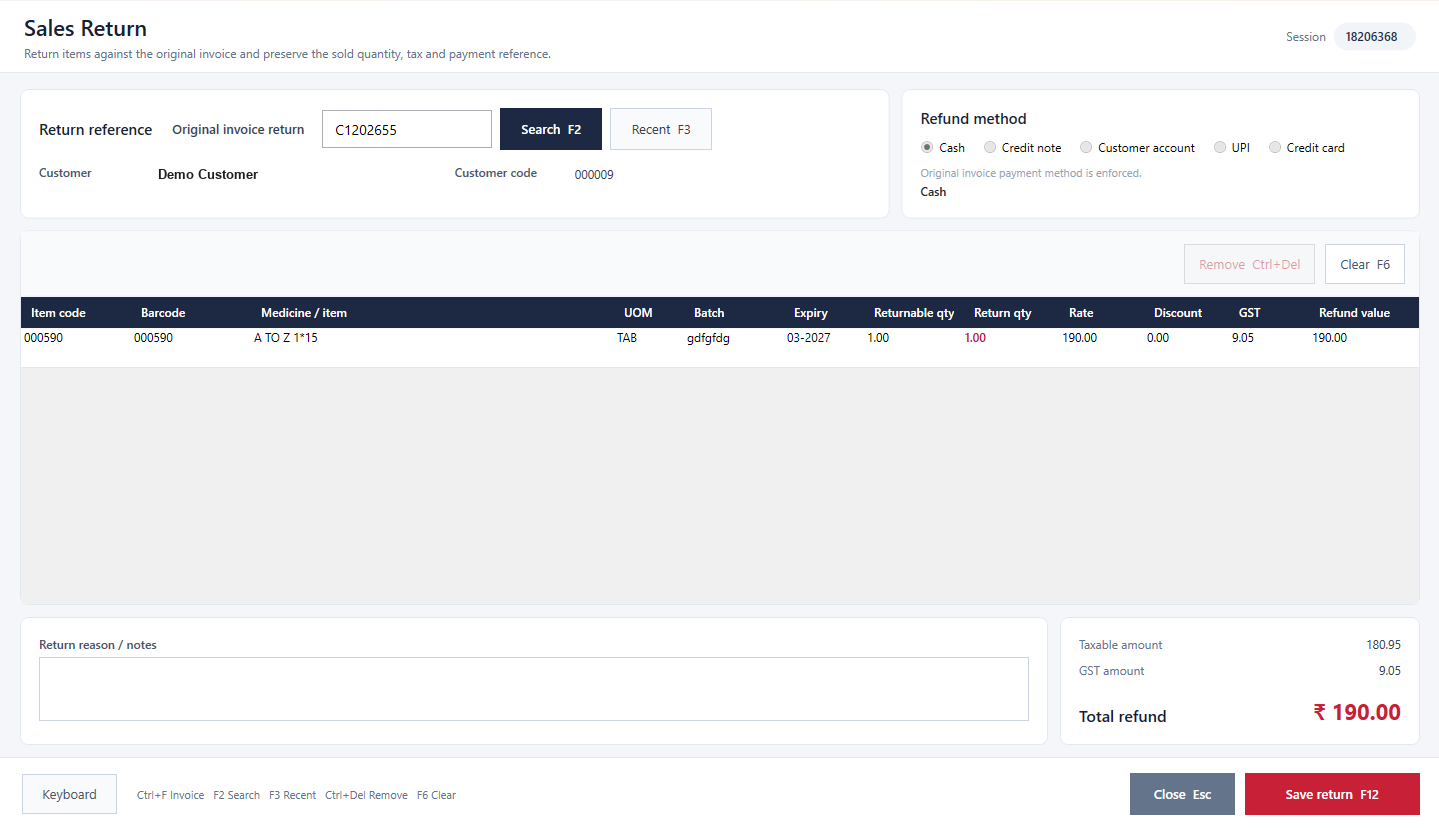This screenshot has width=1439, height=830.
Task: Click the expiry date 03-2027
Action: coord(808,338)
